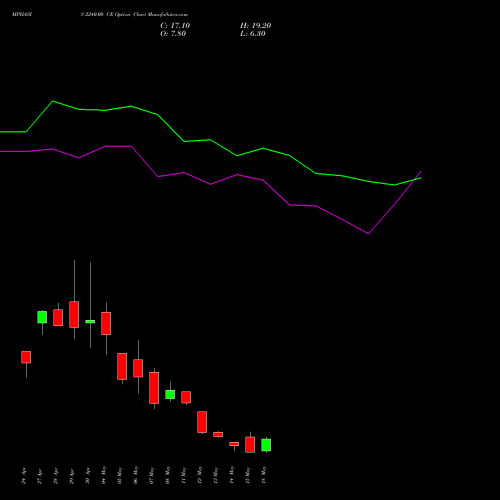The image size is (500, 500).
Task: Click the red candle above 07 May
Action: point(154,388)
